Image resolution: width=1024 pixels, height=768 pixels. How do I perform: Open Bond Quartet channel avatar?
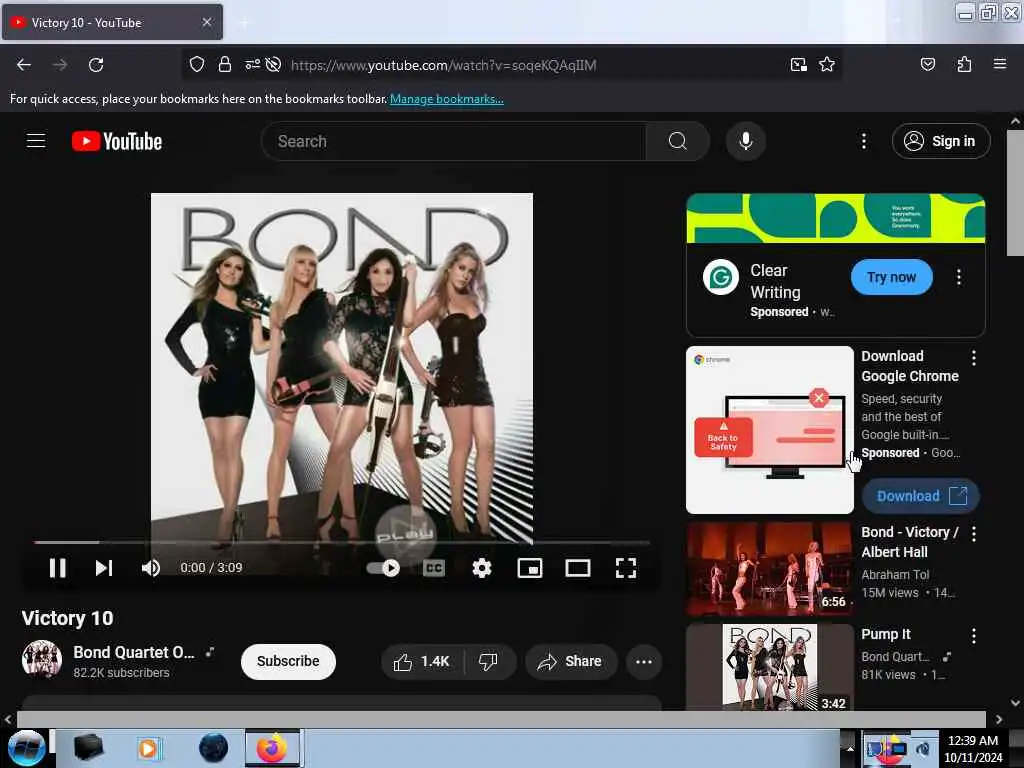pyautogui.click(x=42, y=660)
